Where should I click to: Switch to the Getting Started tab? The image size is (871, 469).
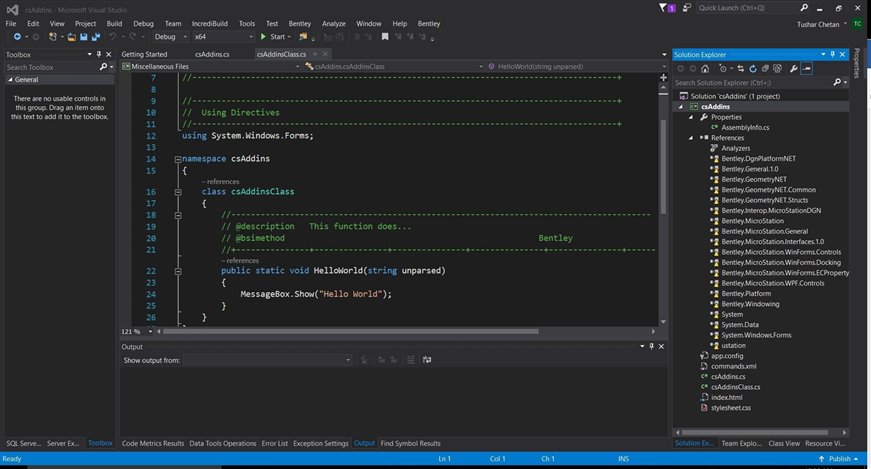point(144,54)
